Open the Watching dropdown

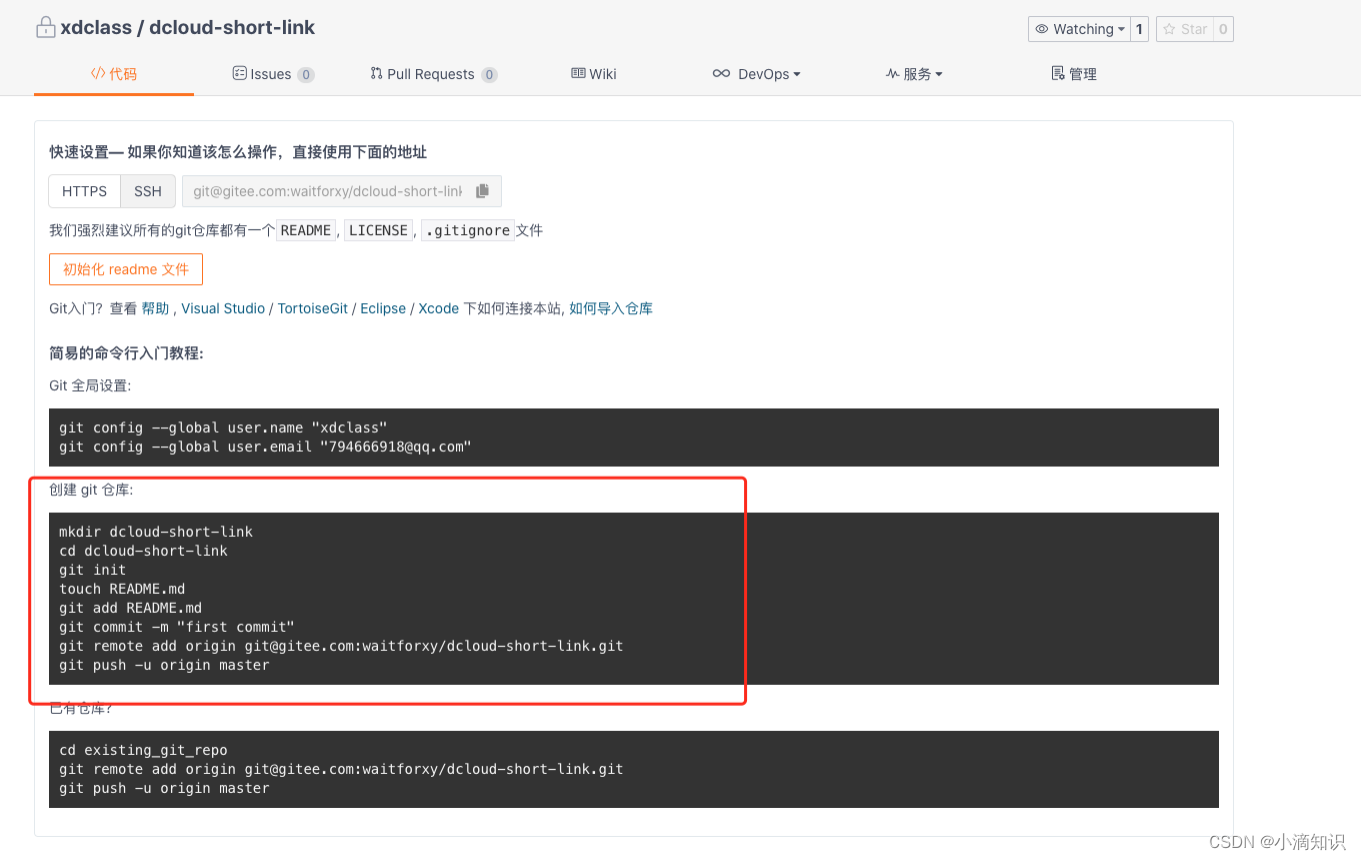1079,29
